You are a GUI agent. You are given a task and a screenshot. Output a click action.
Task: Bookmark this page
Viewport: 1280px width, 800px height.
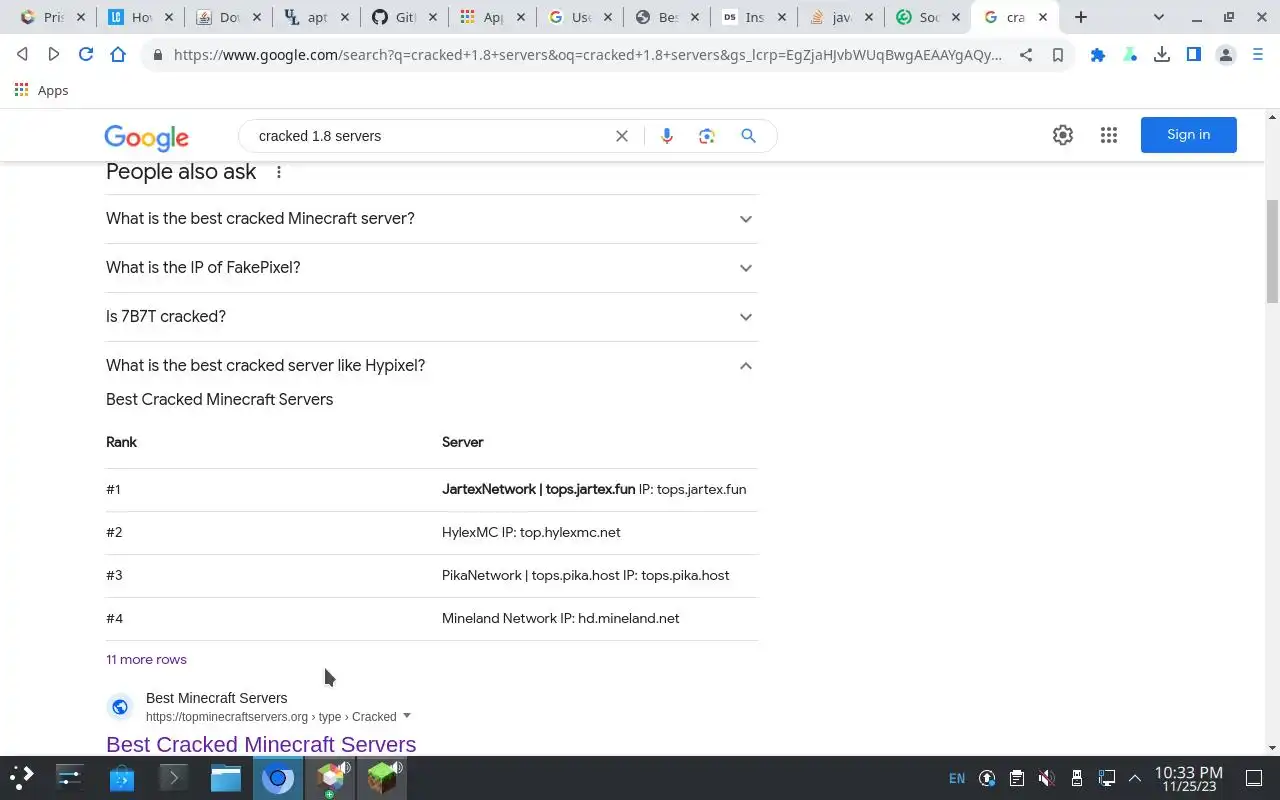point(1058,55)
